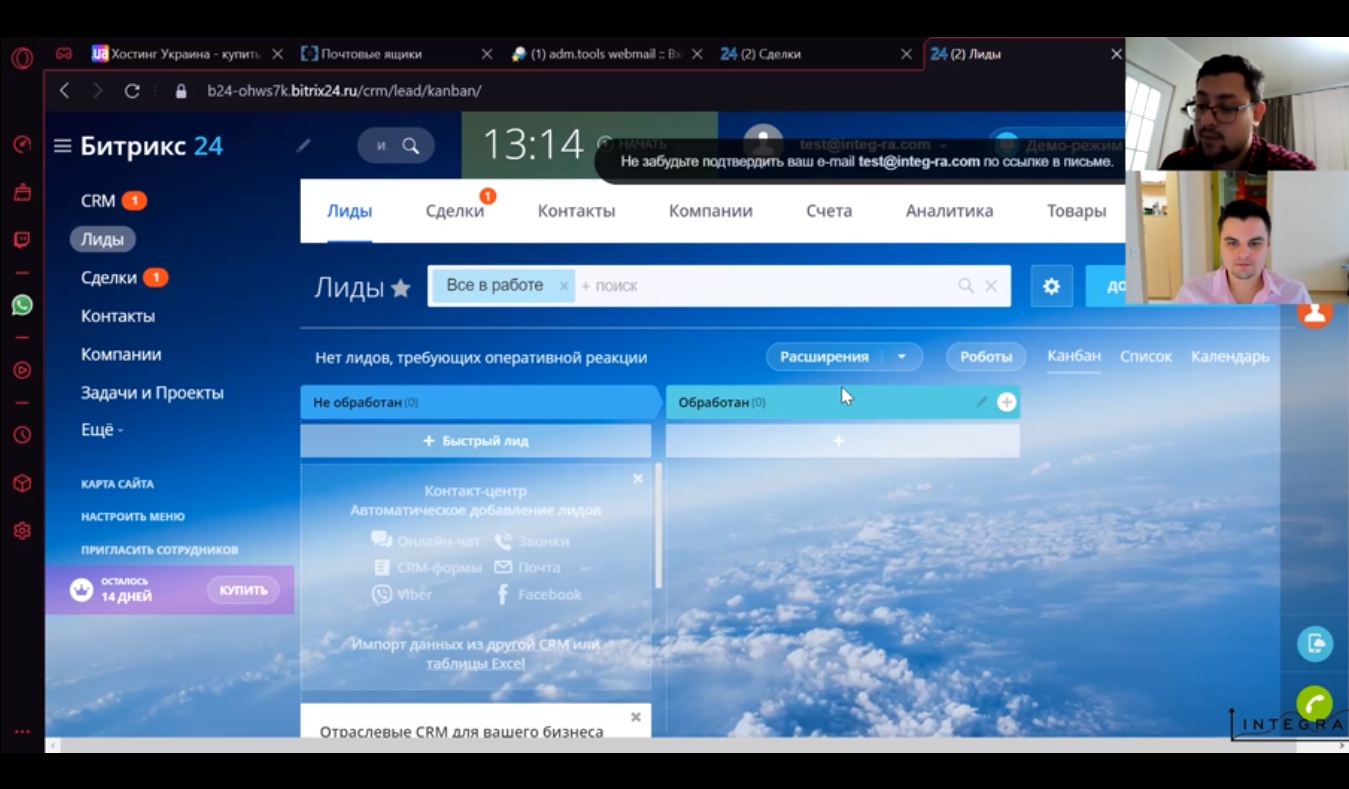Select Звонки in the Контакт-центр panel
The height and width of the screenshot is (789, 1349).
532,541
